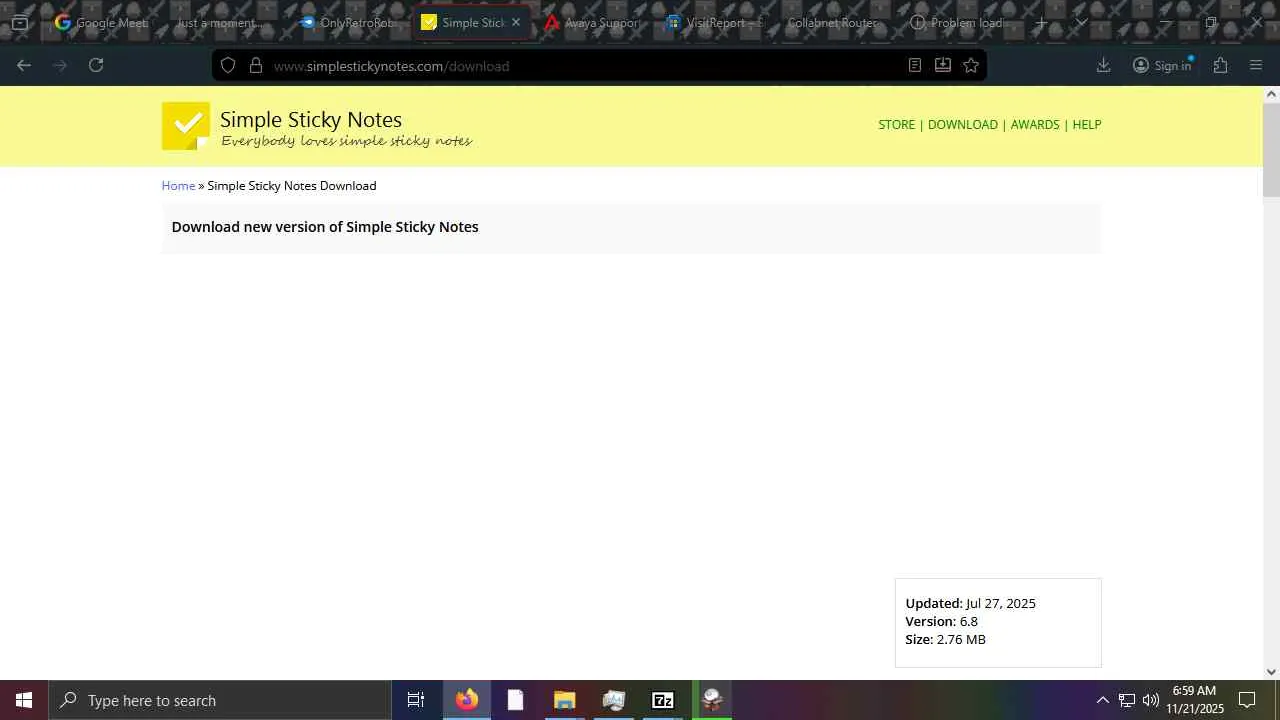Click the Simple Sticky Notes logo
The width and height of the screenshot is (1280, 720).
[186, 126]
